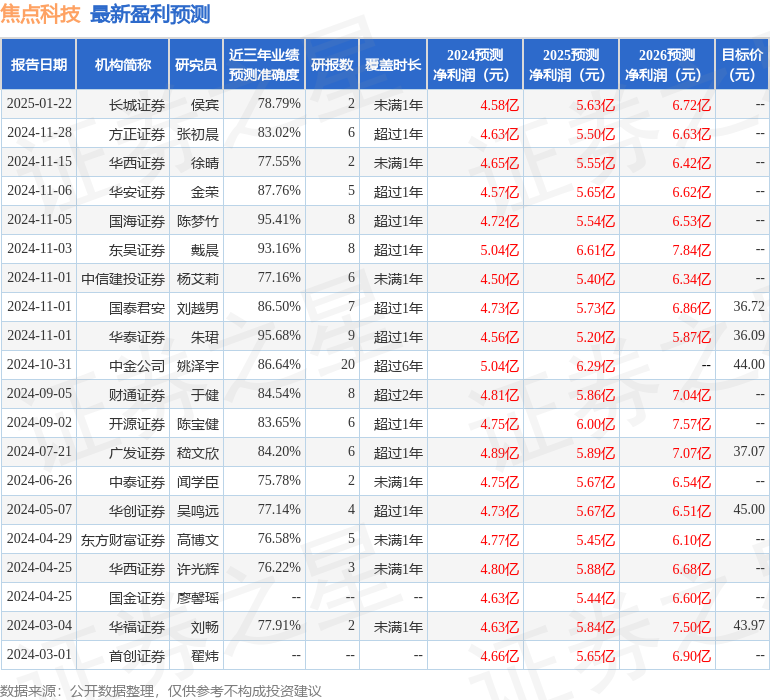Select the 东方财富证券 row entry
This screenshot has width=770, height=700.
click(x=123, y=539)
